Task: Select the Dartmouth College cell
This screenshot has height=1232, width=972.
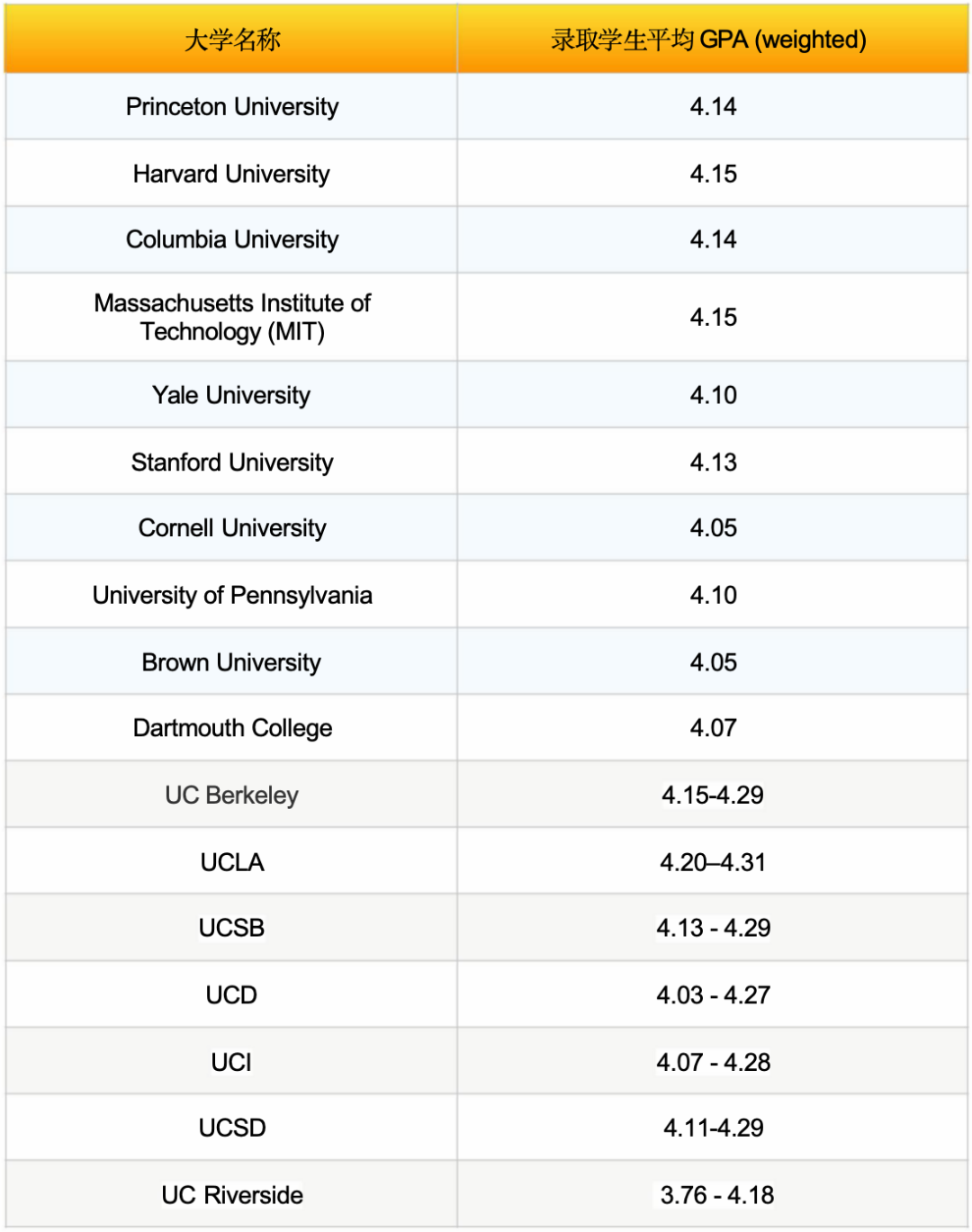Action: tap(232, 728)
